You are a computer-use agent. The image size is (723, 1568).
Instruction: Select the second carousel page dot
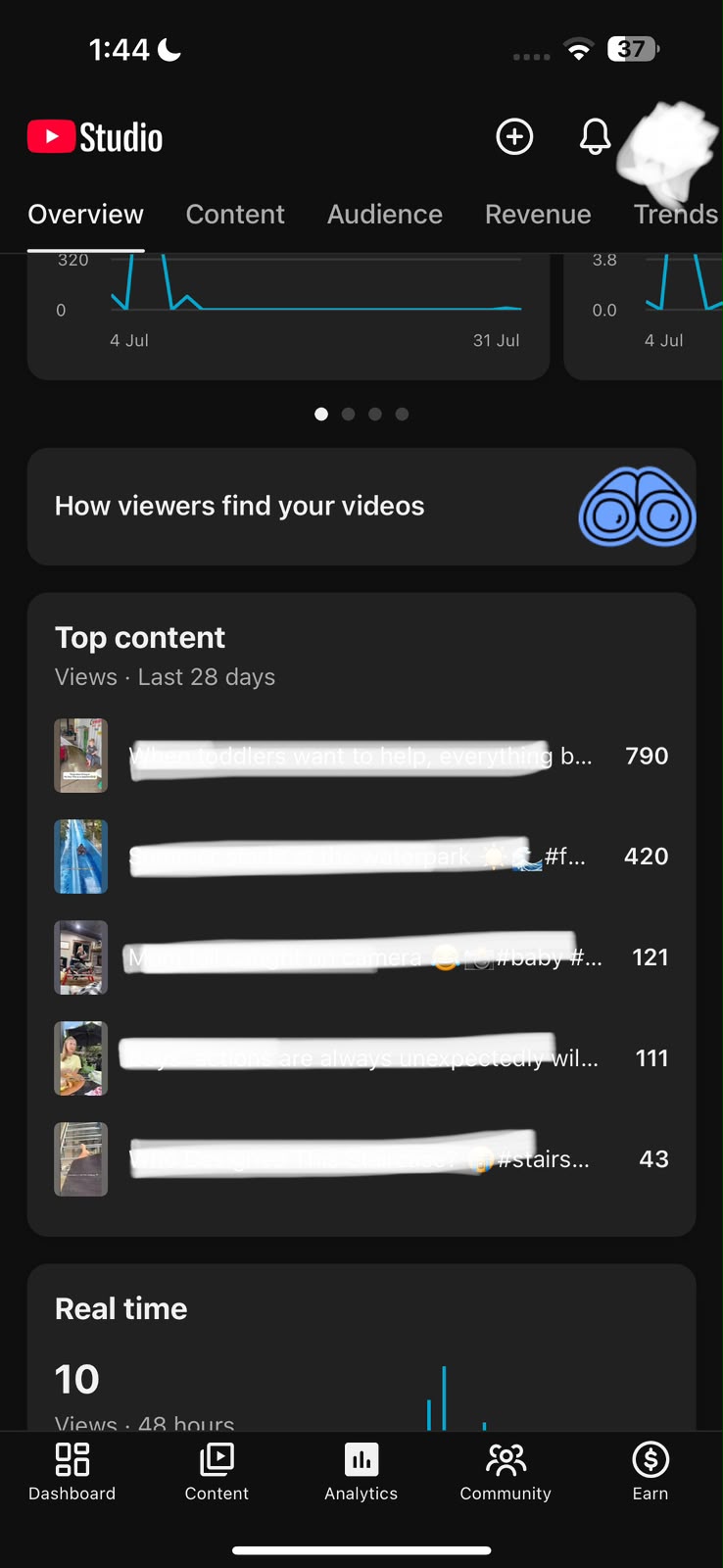click(348, 415)
